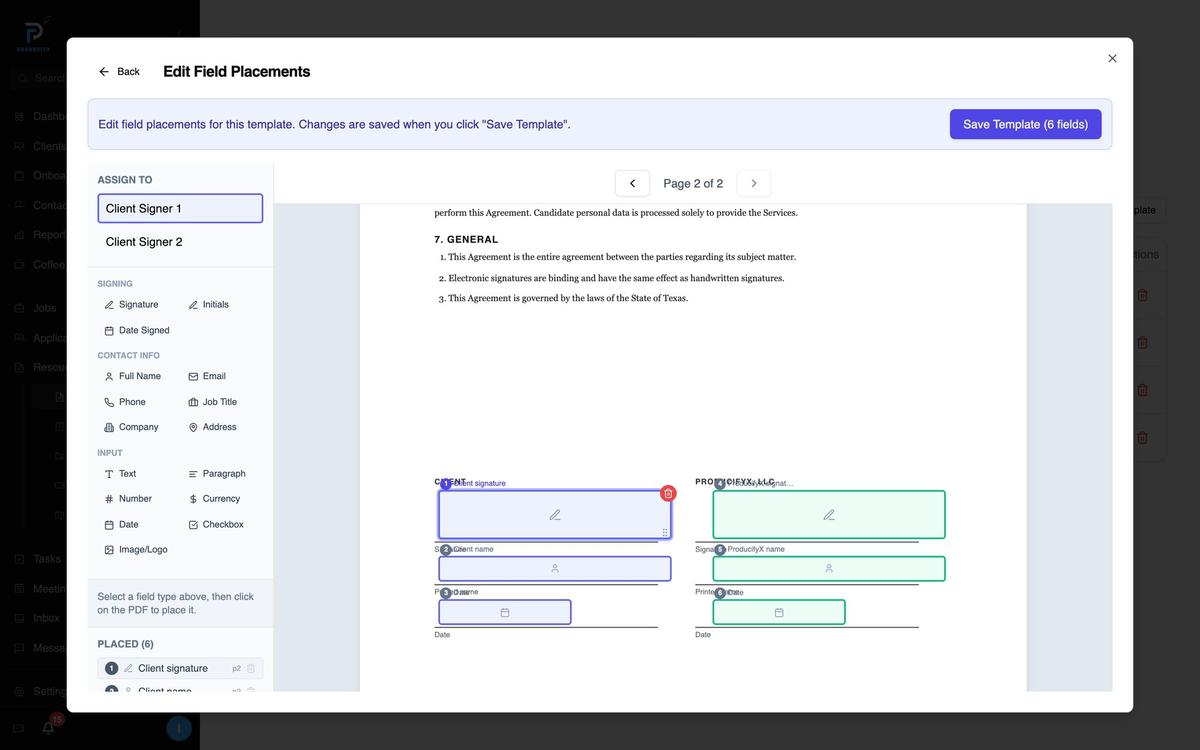Screen dimensions: 1200x750
Task: Click the 'PLACED (6)' heading
Action: [126, 644]
